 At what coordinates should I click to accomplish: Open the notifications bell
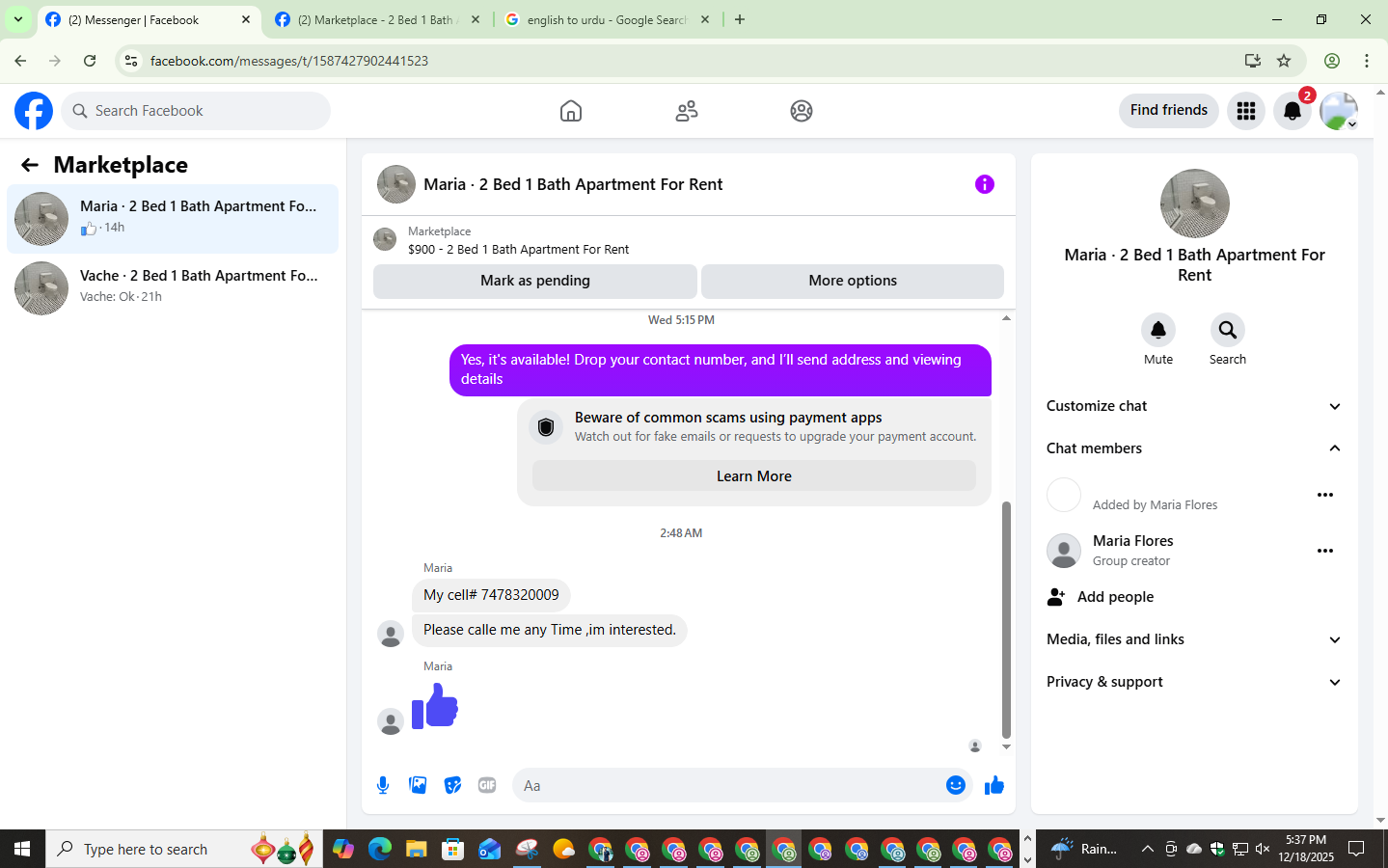[1293, 111]
